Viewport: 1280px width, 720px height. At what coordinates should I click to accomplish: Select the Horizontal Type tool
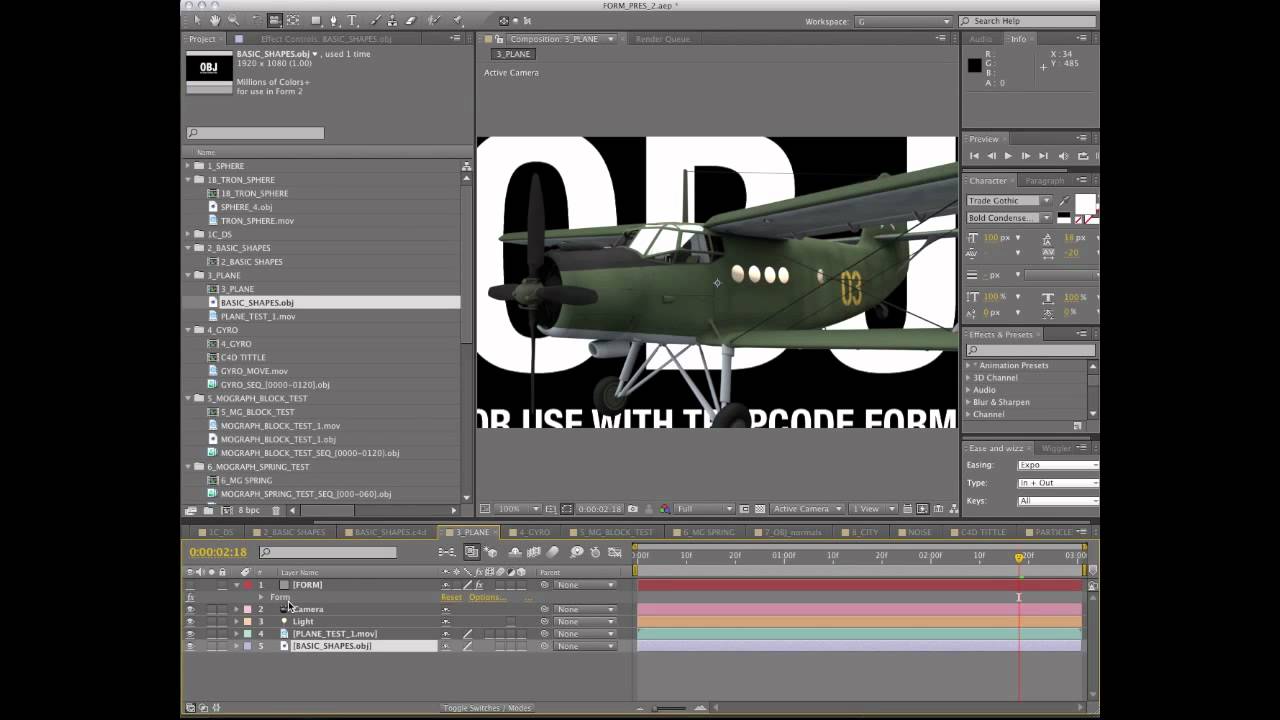(x=352, y=20)
